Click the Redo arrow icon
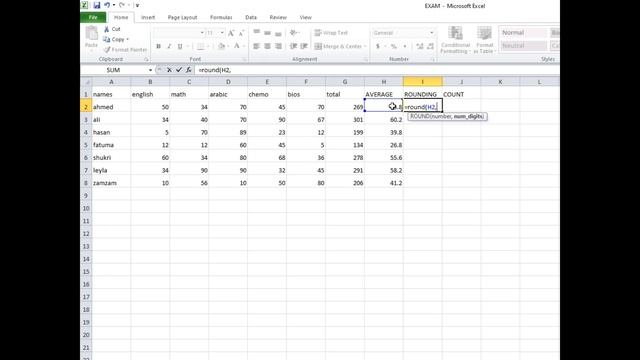 pos(122,5)
